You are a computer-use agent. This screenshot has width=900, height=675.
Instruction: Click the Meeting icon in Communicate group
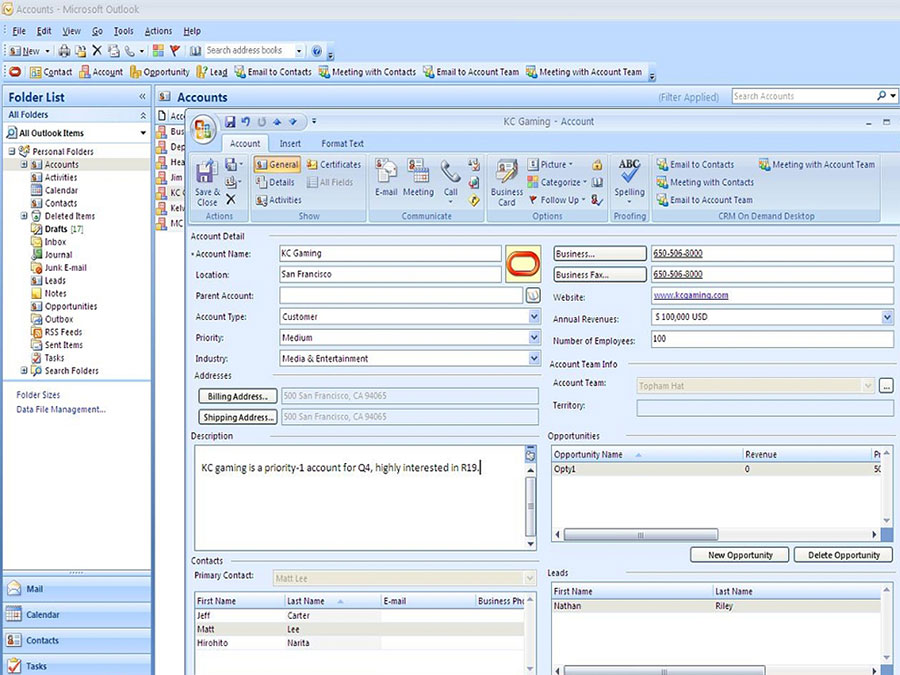point(418,179)
